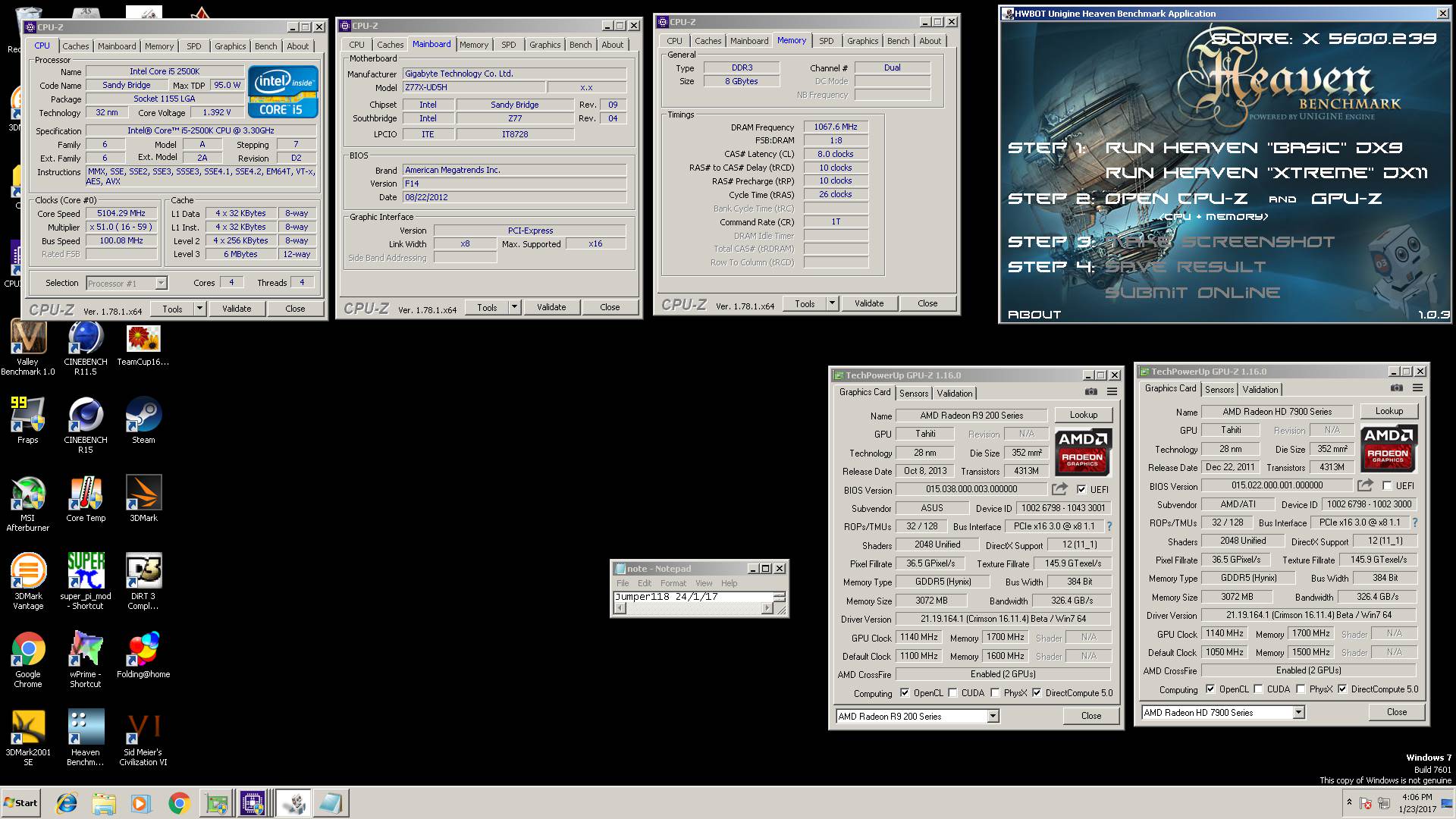Screen dimensions: 1456x819
Task: Expand Tools dropdown arrow in Memory window
Action: [832, 303]
